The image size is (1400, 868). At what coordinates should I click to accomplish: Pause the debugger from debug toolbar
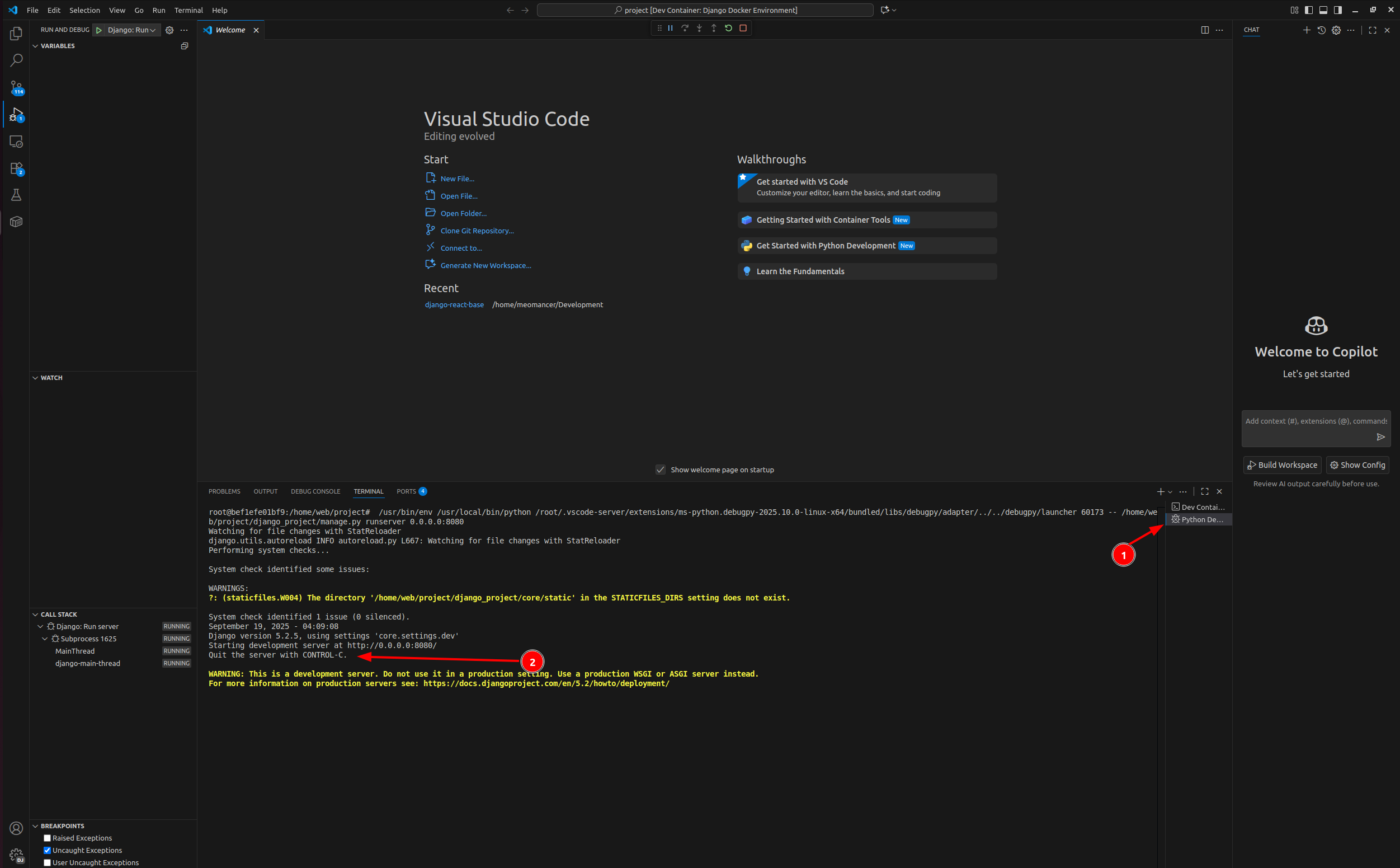point(670,28)
